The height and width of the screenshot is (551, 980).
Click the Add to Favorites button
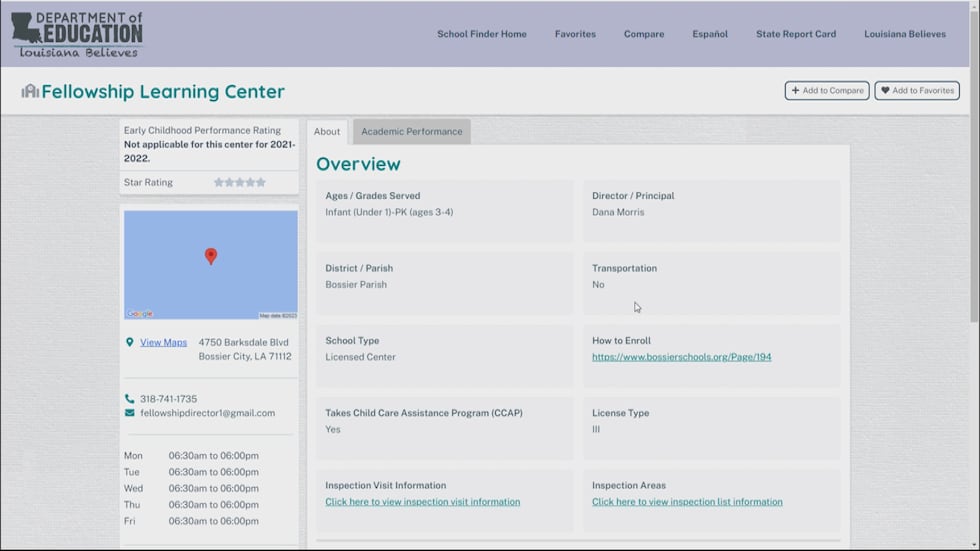tap(917, 91)
